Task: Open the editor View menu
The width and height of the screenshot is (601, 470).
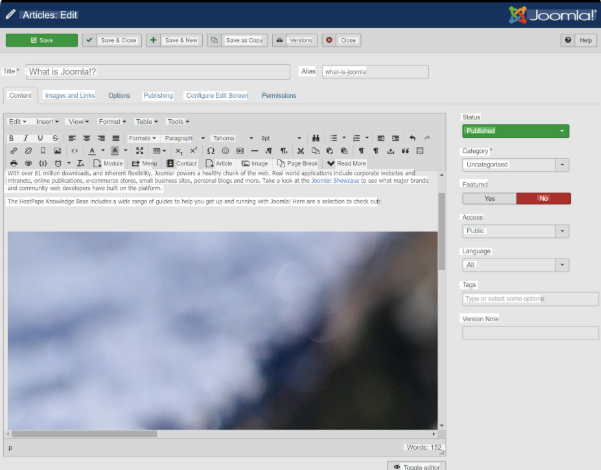Action: (79, 122)
